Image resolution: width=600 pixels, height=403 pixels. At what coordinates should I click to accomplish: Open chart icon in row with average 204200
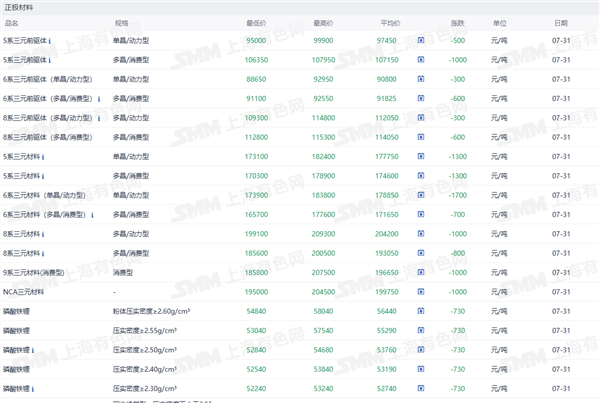coord(421,233)
